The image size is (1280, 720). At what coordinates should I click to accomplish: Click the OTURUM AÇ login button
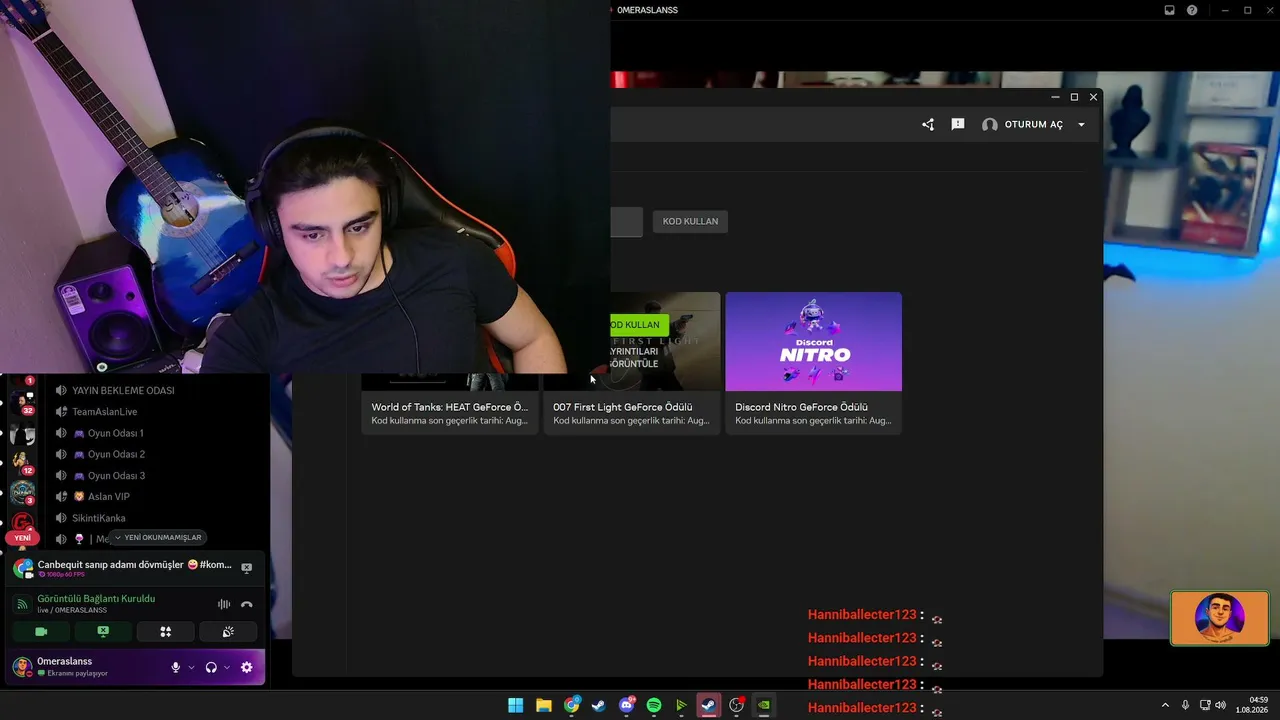tap(1022, 125)
